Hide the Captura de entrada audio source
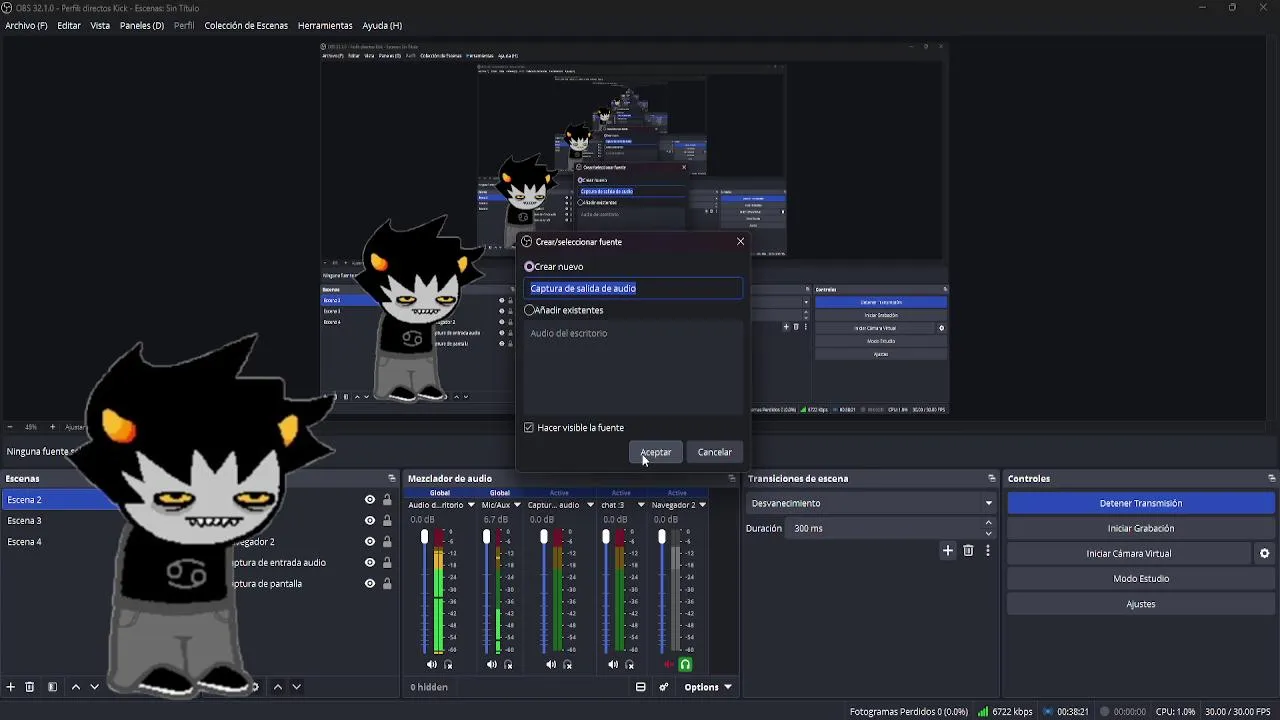This screenshot has width=1280, height=720. tap(370, 563)
